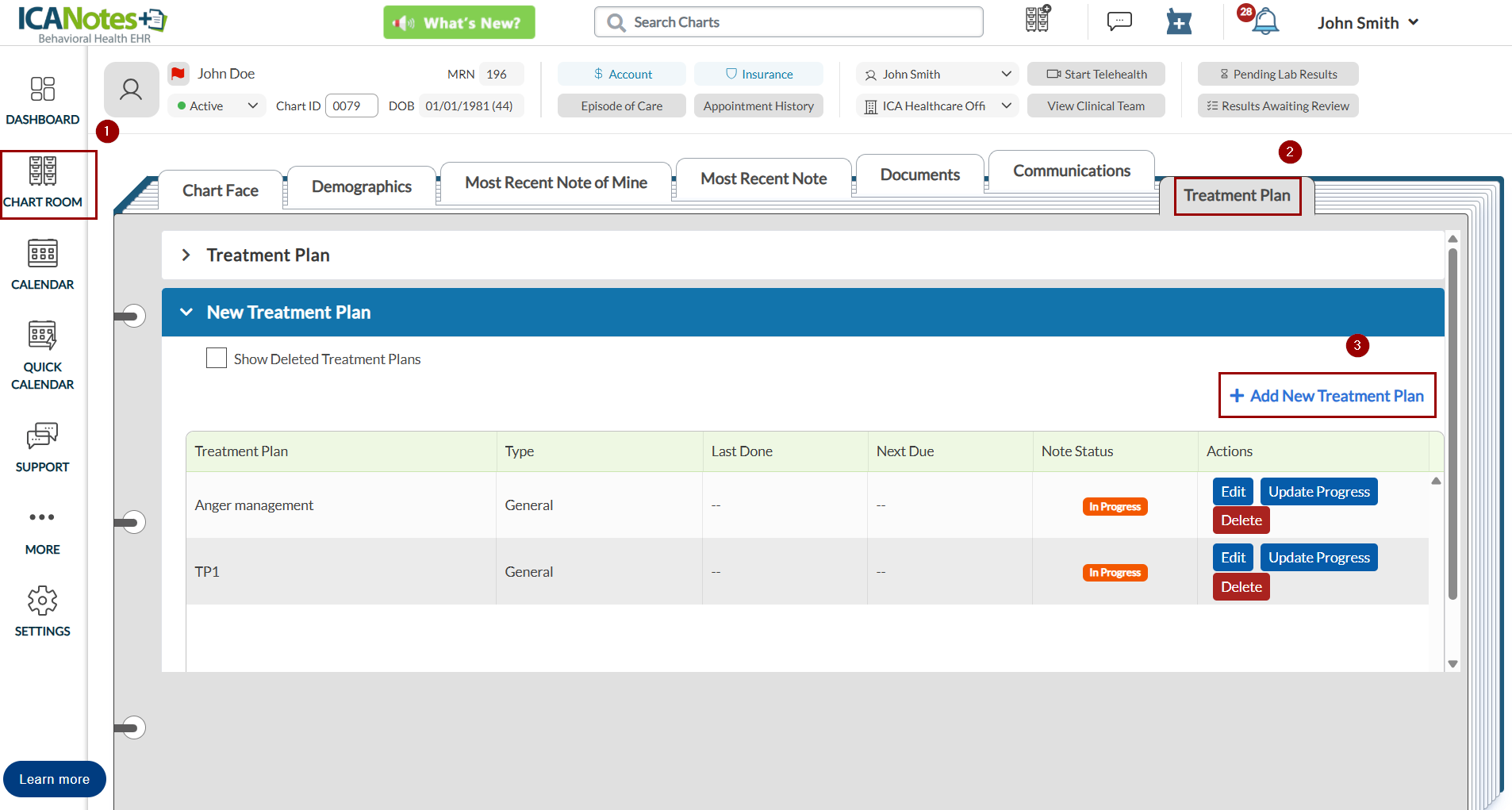Open the Dashboard sidebar icon
This screenshot has height=810, width=1512.
point(42,89)
